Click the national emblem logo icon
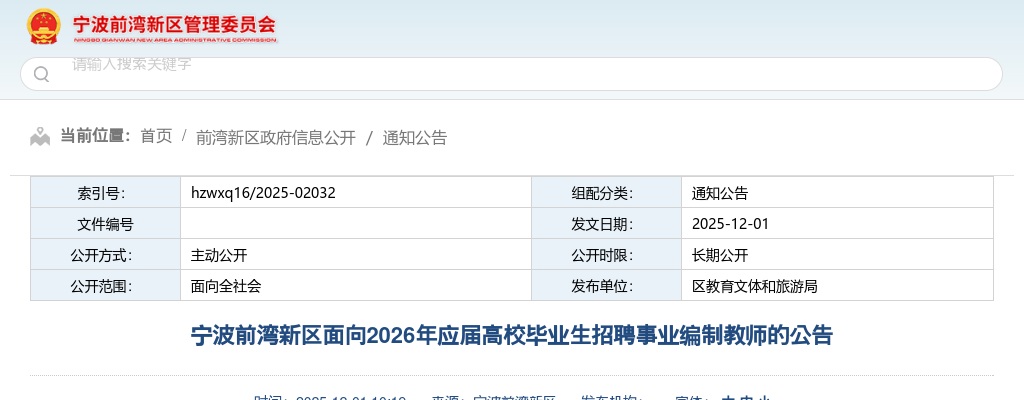The image size is (1024, 400). click(x=44, y=26)
